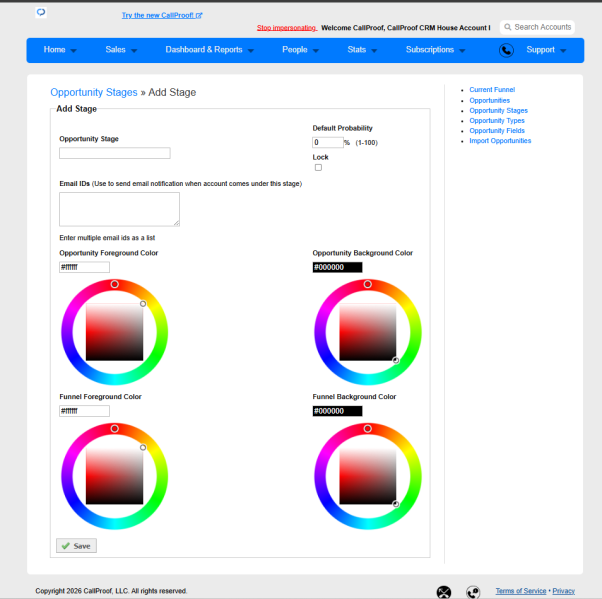Open the Support menu
This screenshot has width=602, height=599.
tap(541, 50)
